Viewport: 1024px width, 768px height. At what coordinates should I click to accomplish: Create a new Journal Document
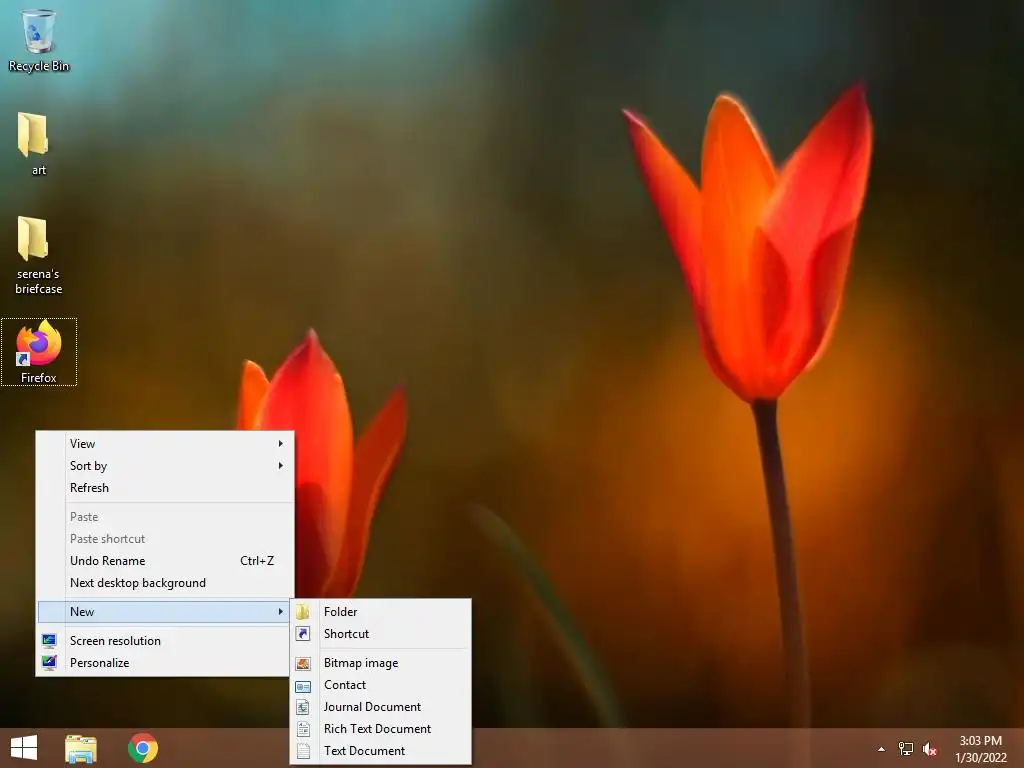(x=381, y=707)
